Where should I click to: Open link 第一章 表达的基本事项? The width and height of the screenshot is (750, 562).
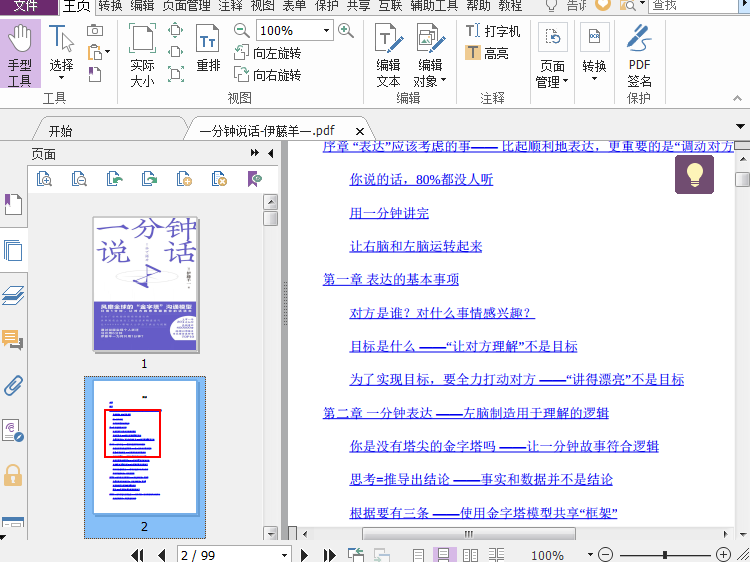pos(391,279)
